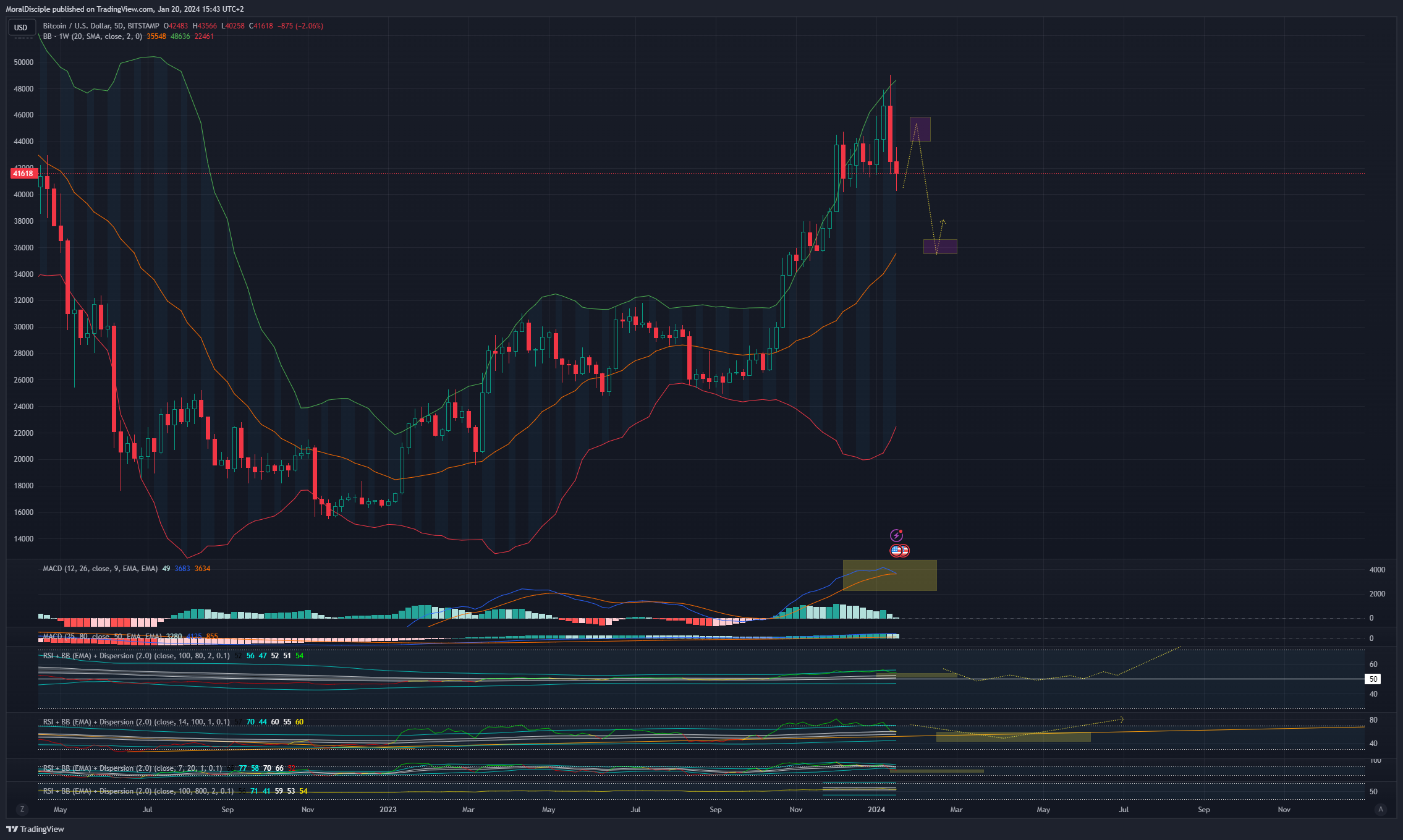Image resolution: width=1403 pixels, height=840 pixels.
Task: Click the 2000 label on the MACD axis
Action: (1377, 594)
